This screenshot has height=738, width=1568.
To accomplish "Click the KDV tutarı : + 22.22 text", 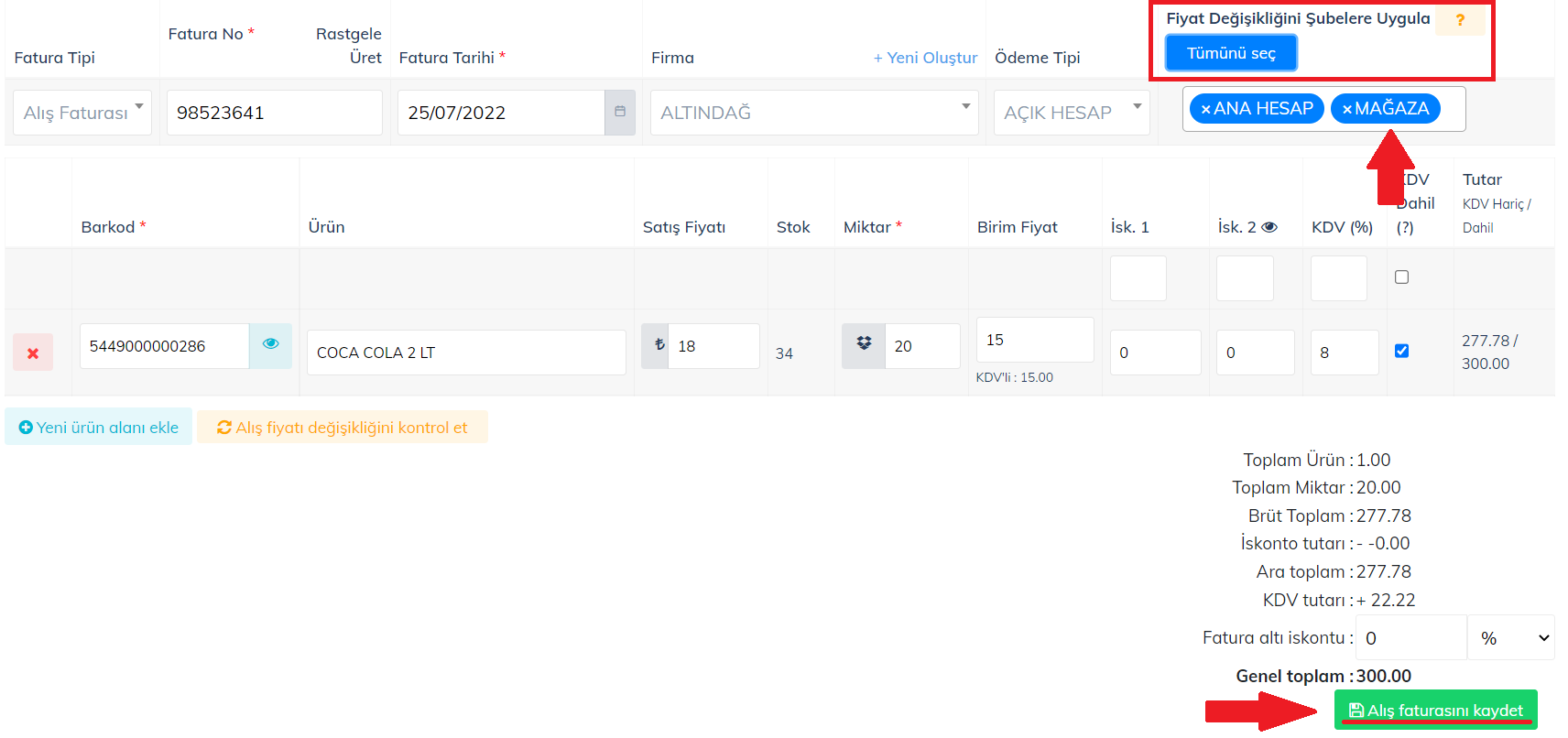I will pyautogui.click(x=1339, y=600).
